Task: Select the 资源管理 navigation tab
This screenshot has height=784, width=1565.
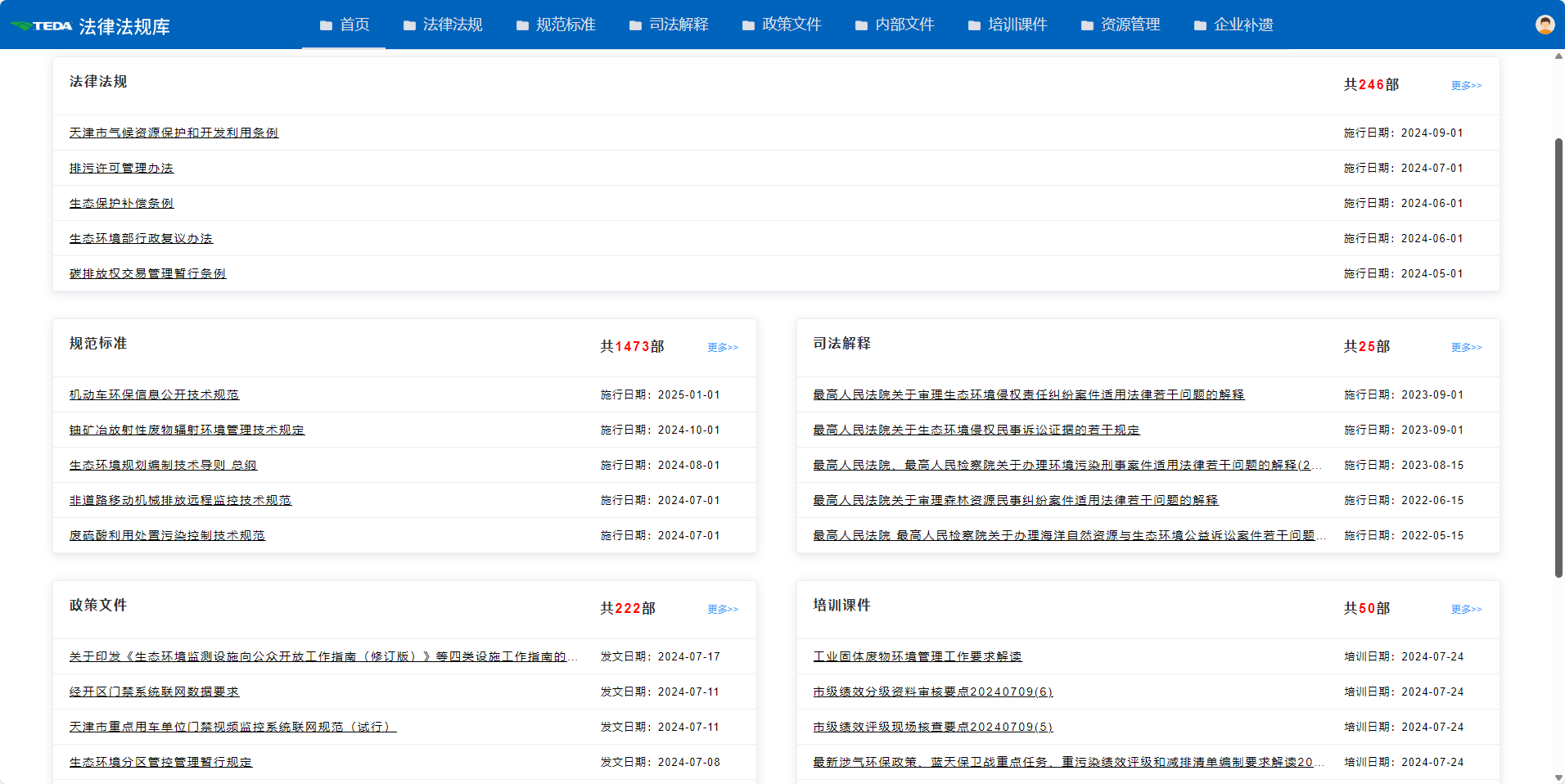Action: [1121, 25]
